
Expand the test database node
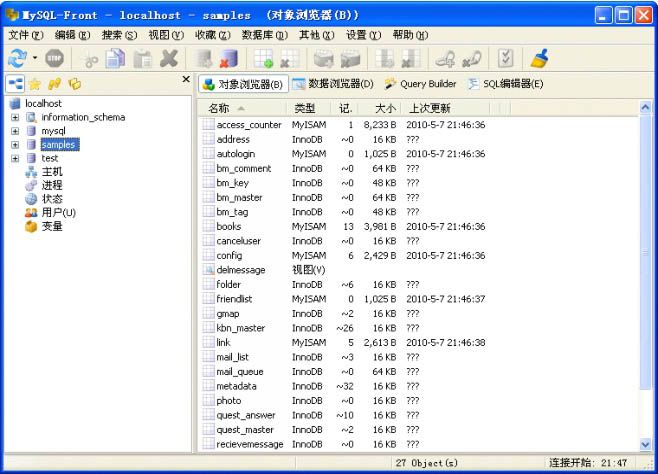15,159
